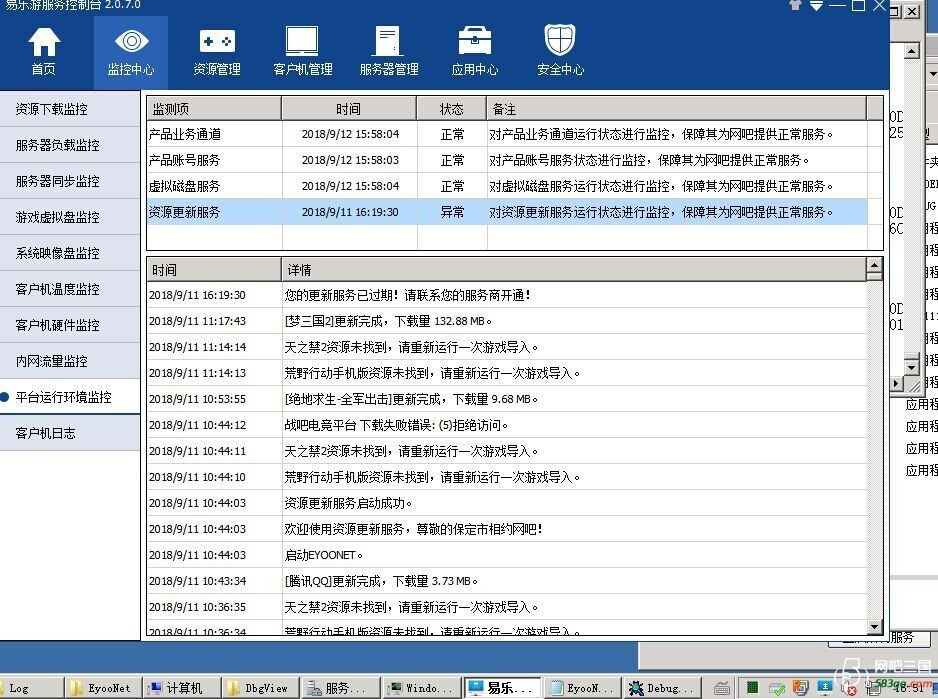The width and height of the screenshot is (938, 699).
Task: Select 资源下载监控 in the sidebar
Action: [x=70, y=109]
